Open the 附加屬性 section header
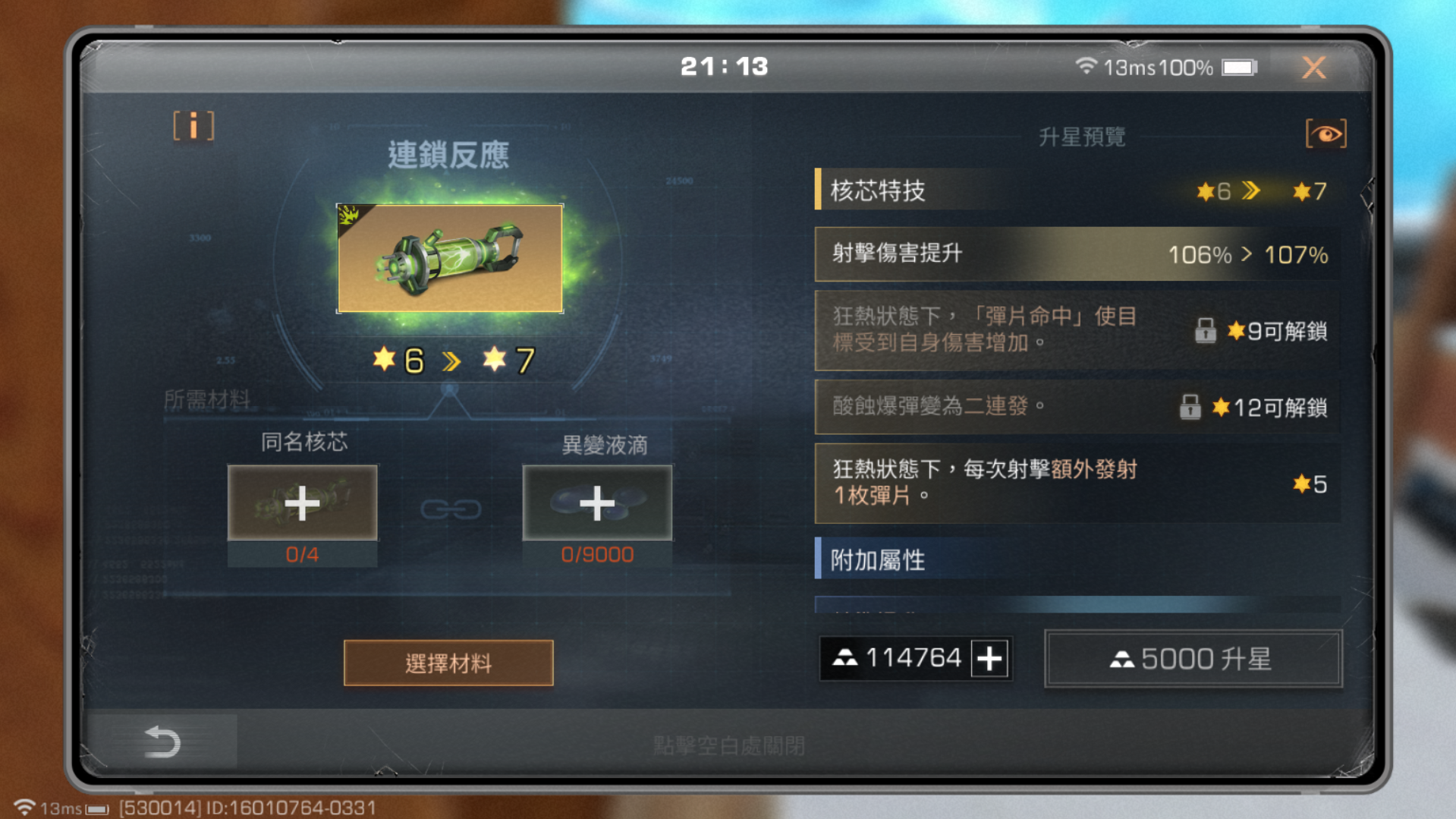 [1077, 559]
